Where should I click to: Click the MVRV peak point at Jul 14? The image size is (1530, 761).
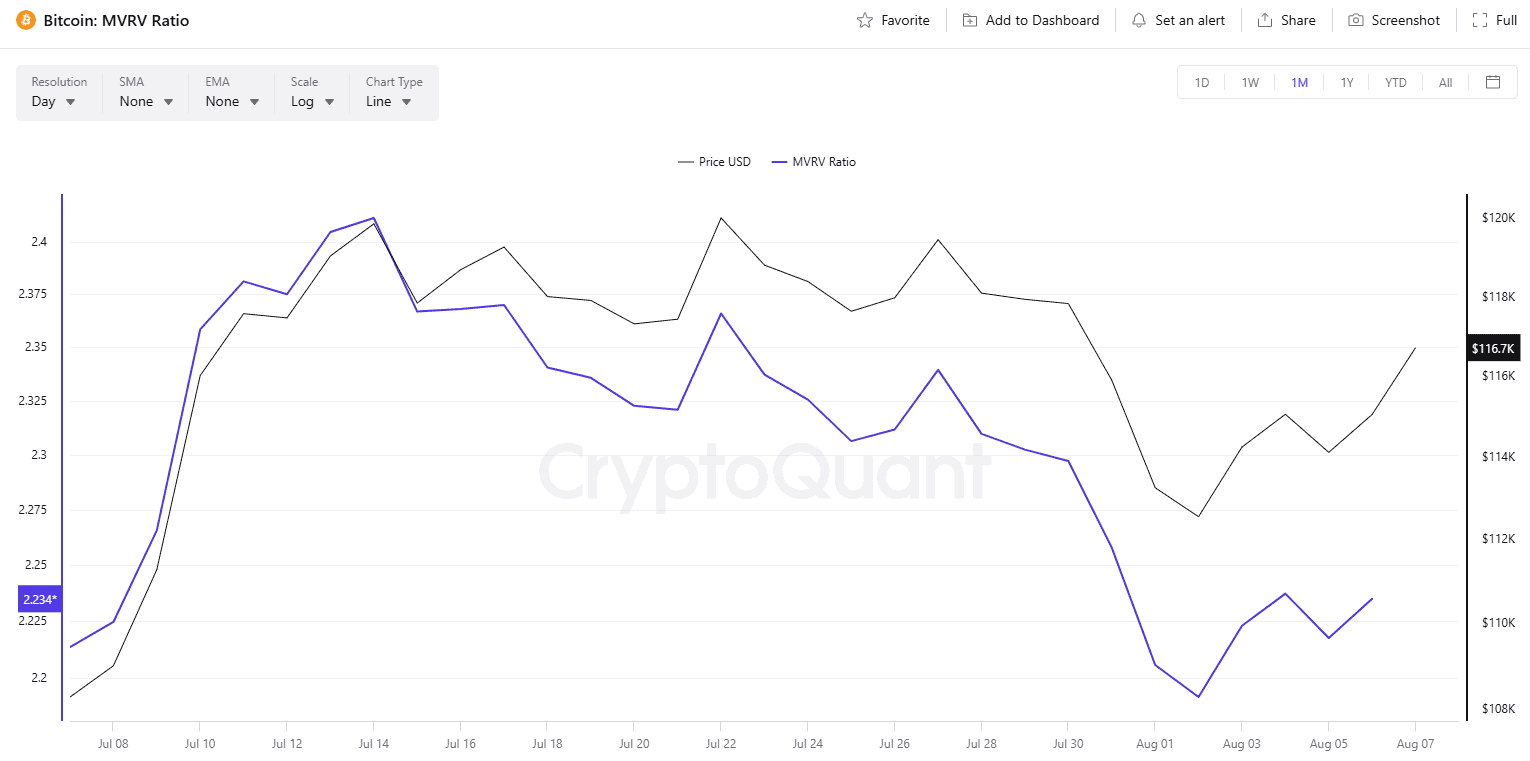(x=373, y=218)
